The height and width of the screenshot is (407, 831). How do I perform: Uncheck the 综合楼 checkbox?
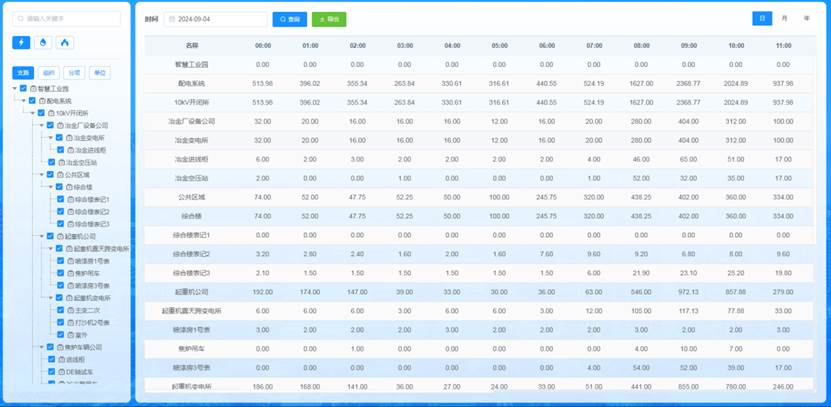(x=60, y=187)
